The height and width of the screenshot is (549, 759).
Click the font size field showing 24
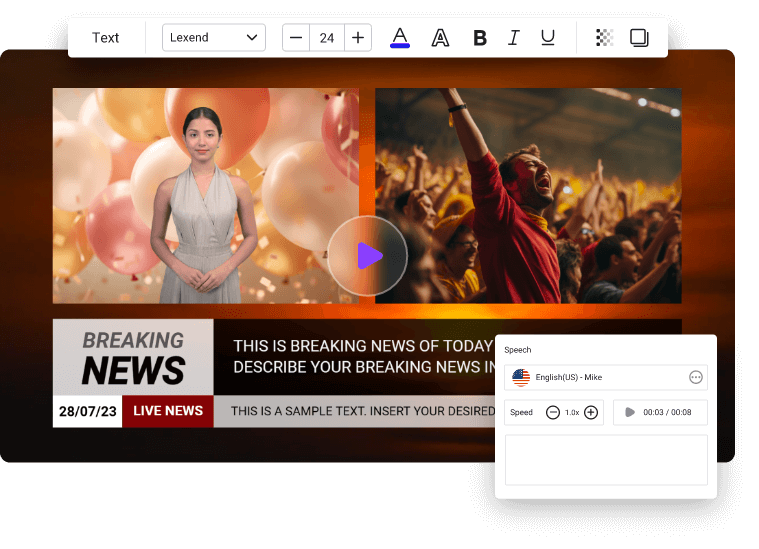(327, 38)
